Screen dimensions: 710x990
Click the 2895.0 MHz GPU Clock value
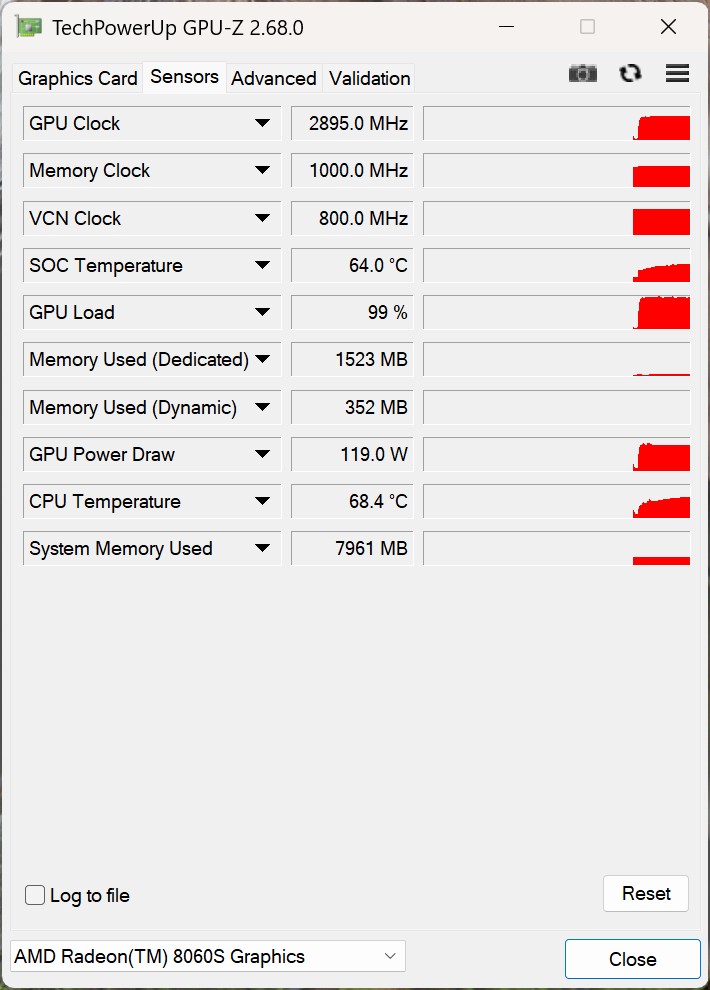pos(352,123)
